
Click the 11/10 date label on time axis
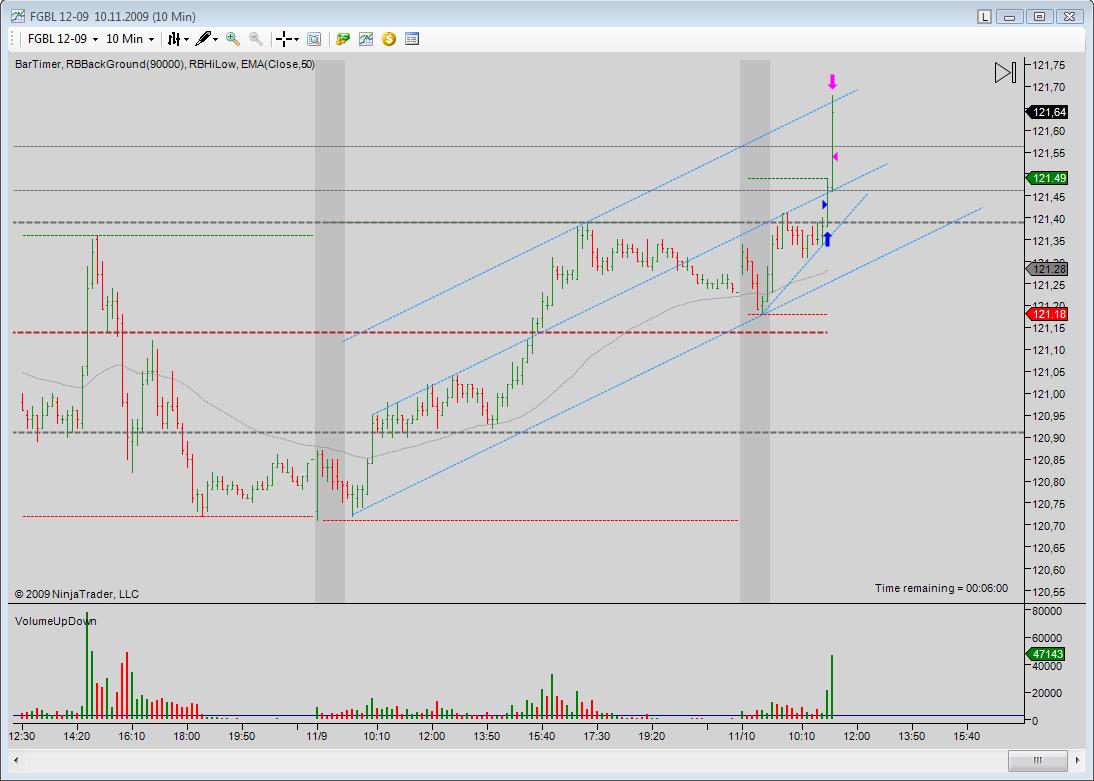point(742,736)
